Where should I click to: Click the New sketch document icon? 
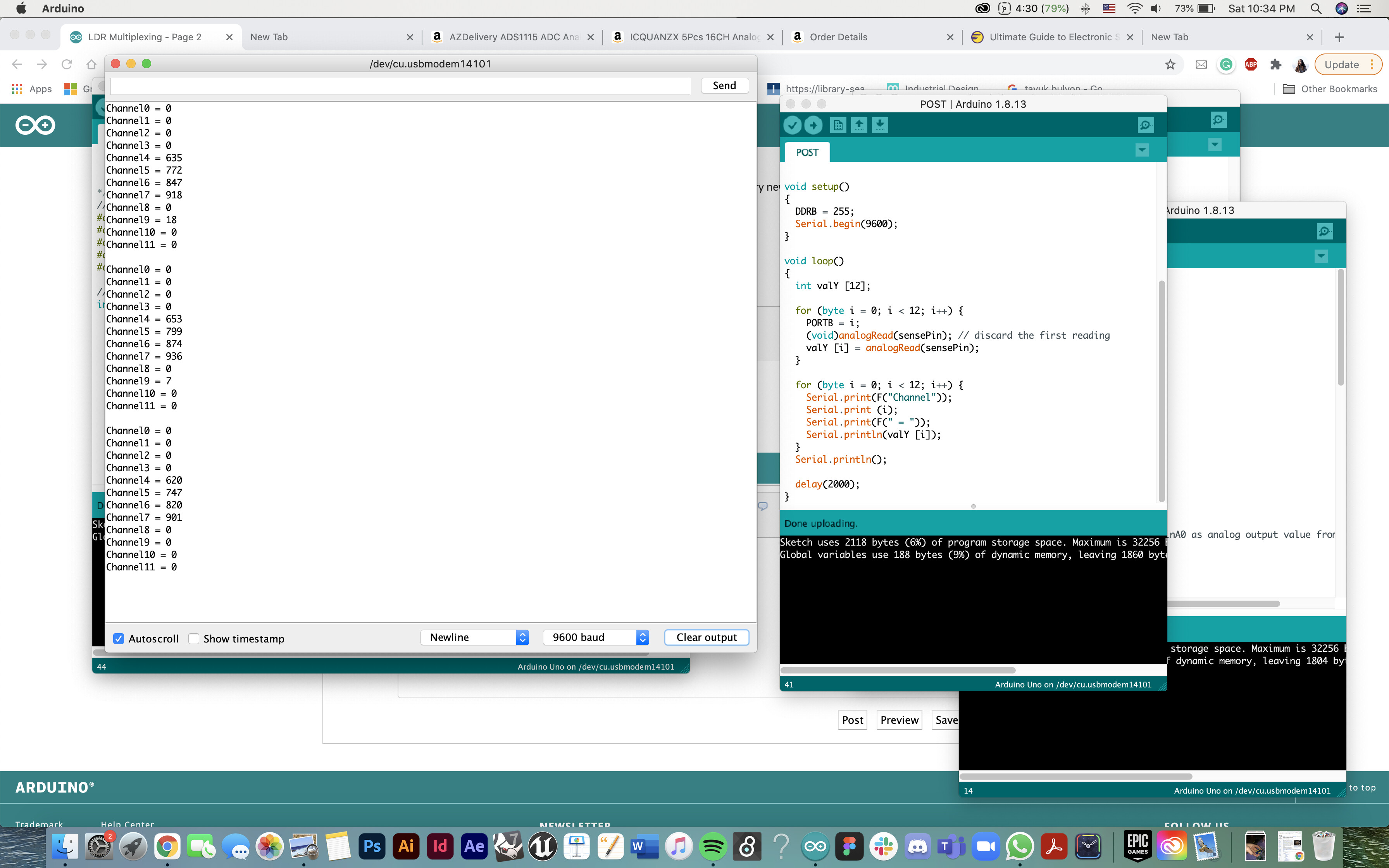point(838,125)
